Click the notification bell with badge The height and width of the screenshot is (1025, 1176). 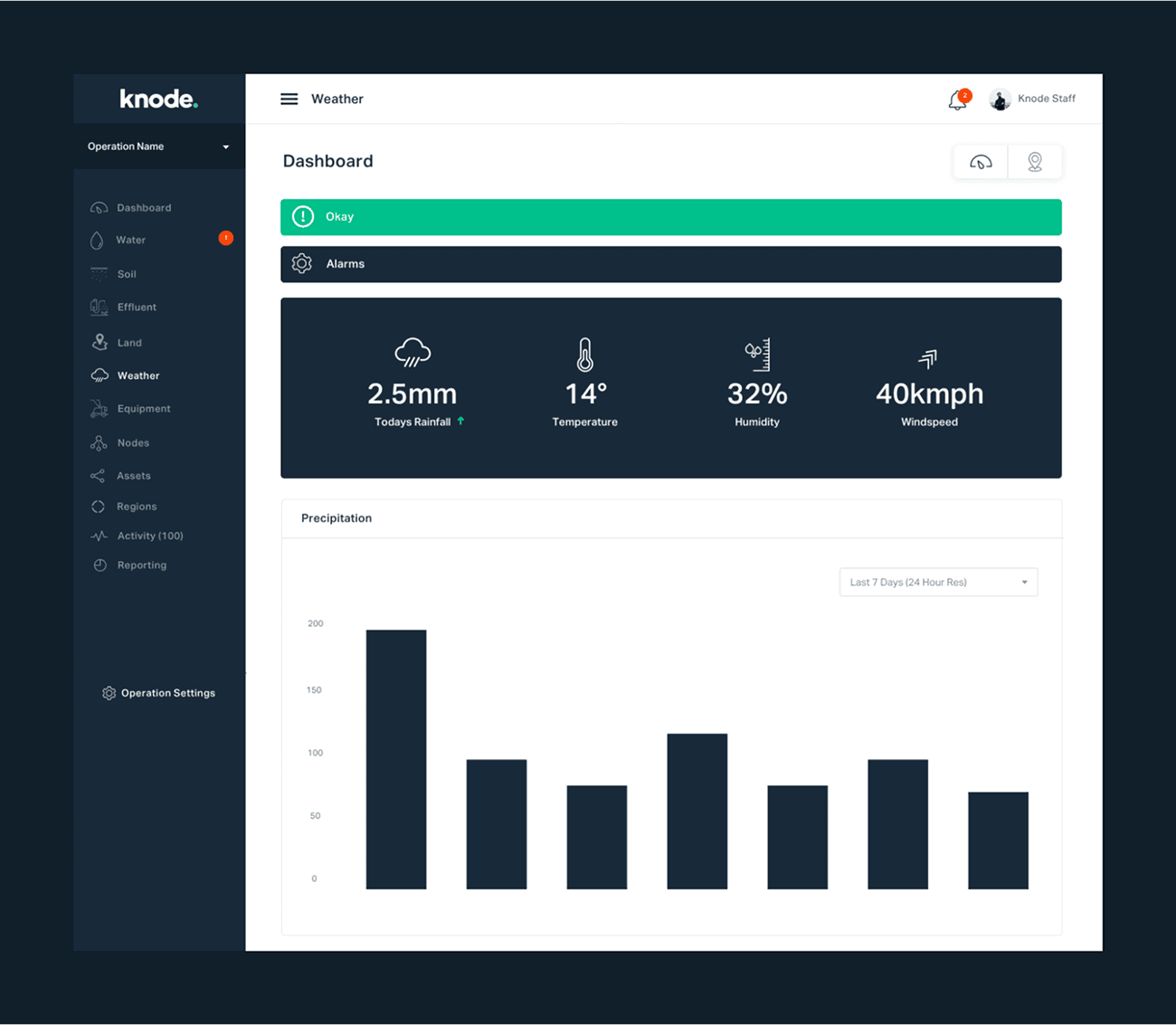(x=957, y=100)
